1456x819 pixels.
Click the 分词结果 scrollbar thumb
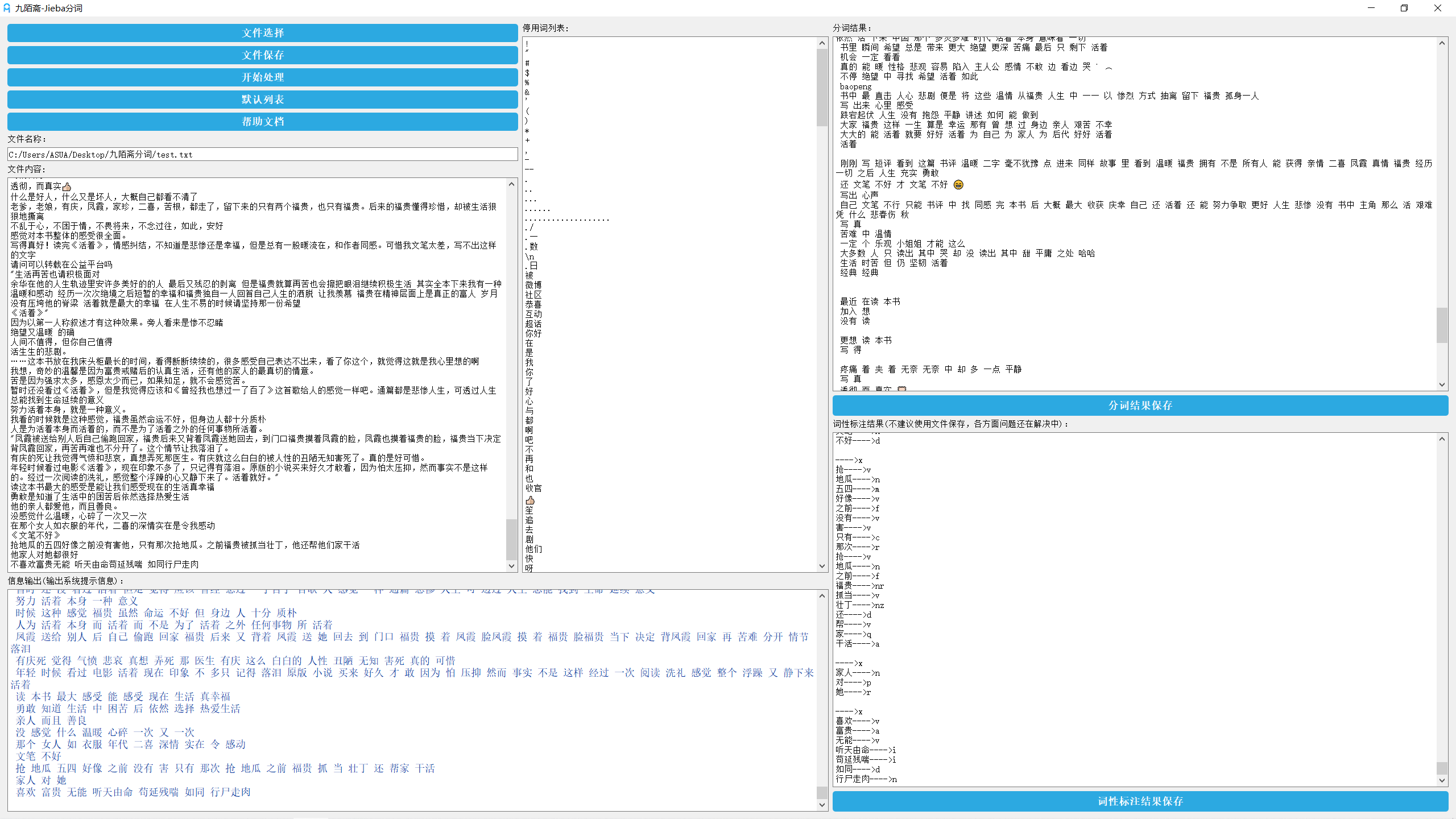point(1442,325)
